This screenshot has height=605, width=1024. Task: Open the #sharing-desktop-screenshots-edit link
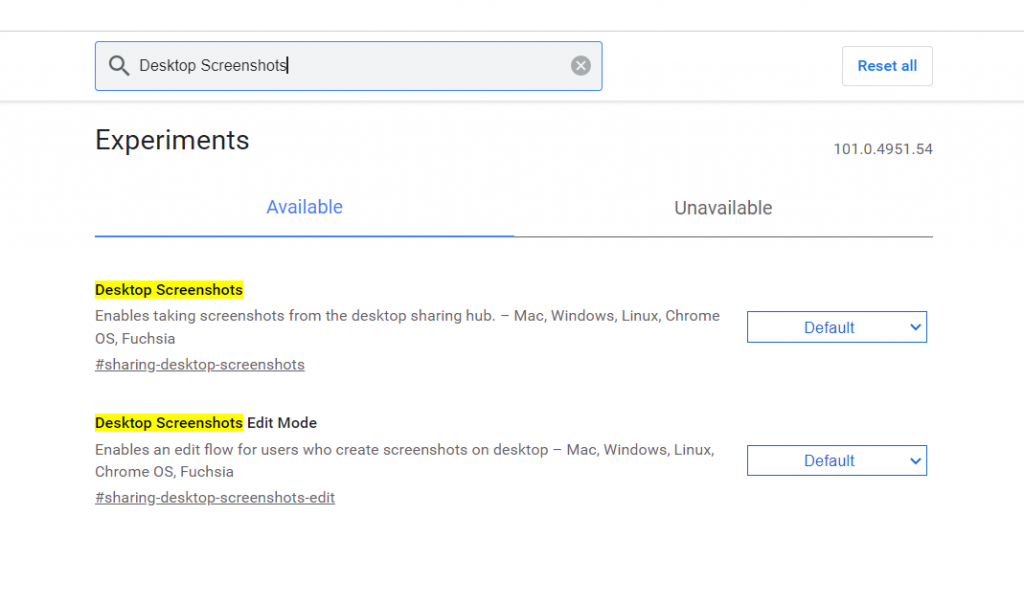tap(214, 497)
